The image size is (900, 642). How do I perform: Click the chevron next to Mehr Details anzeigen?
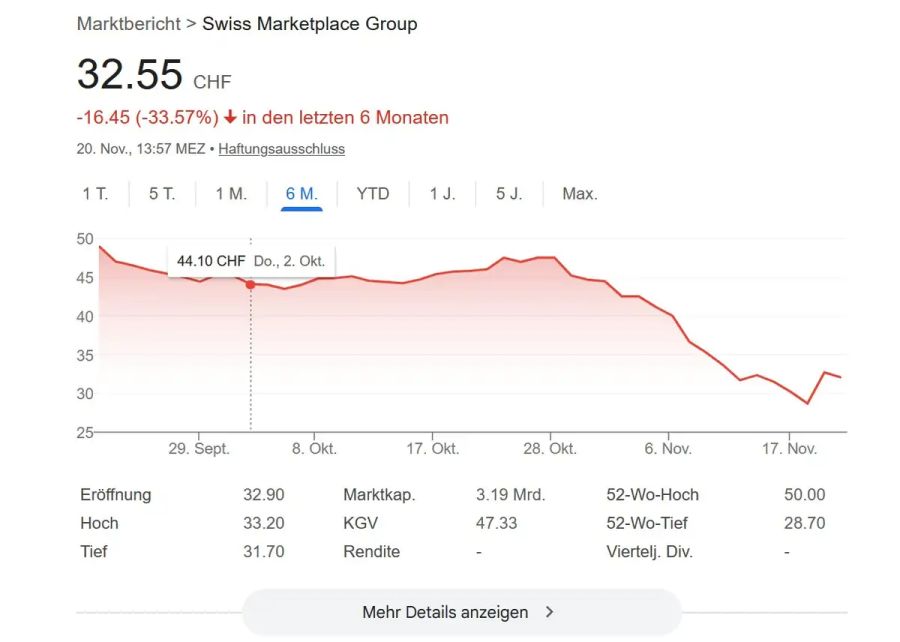547,612
